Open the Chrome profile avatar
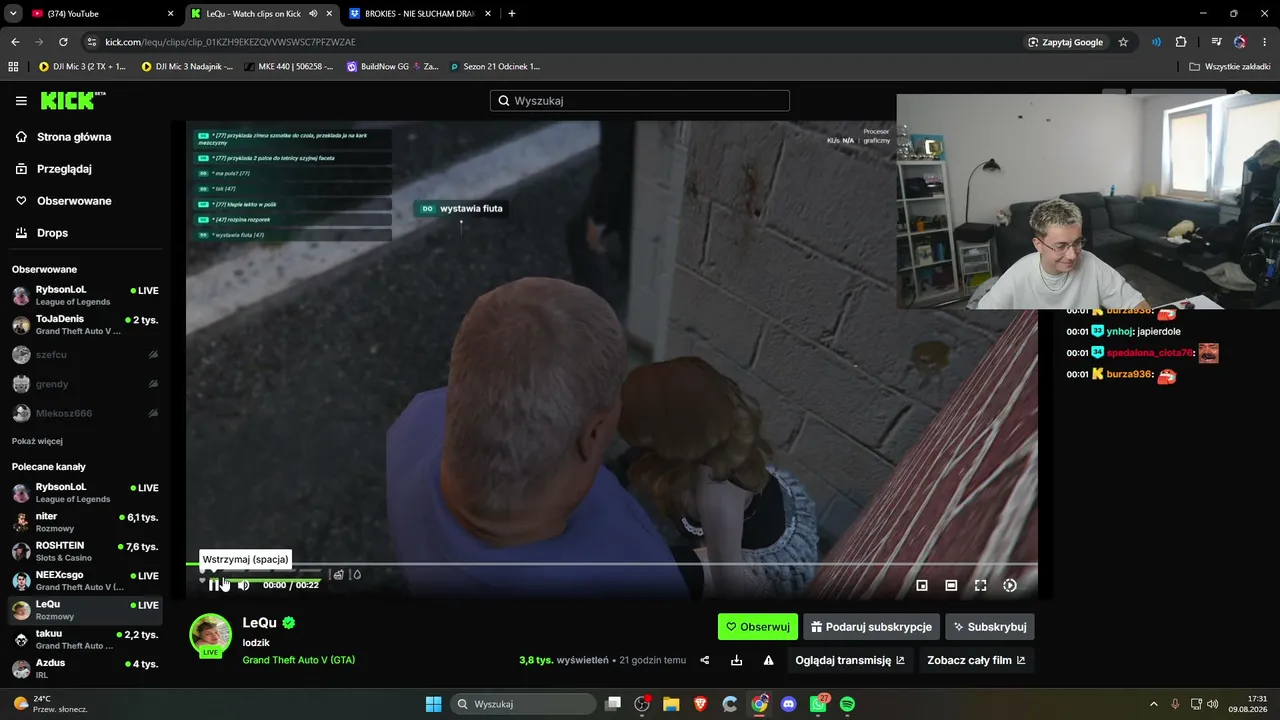 (1240, 42)
